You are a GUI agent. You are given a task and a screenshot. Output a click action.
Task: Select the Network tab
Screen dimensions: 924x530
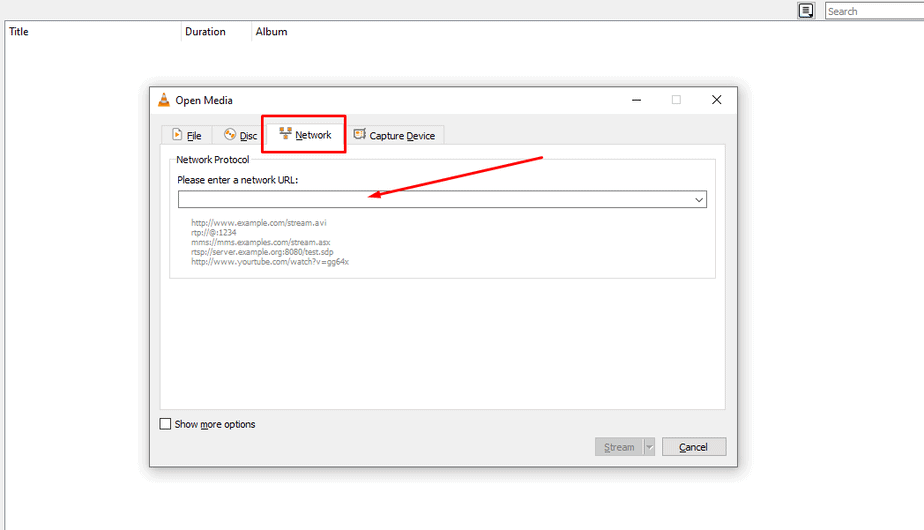tap(304, 134)
